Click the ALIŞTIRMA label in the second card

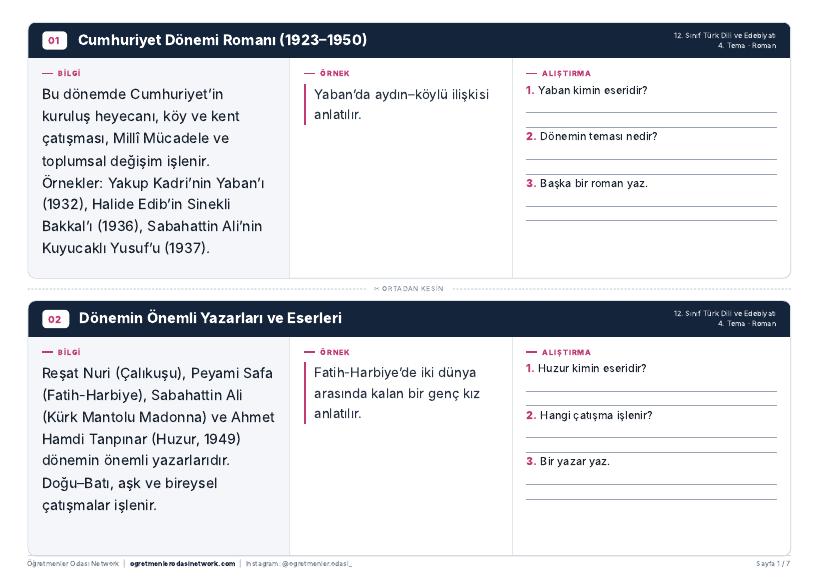(x=558, y=352)
